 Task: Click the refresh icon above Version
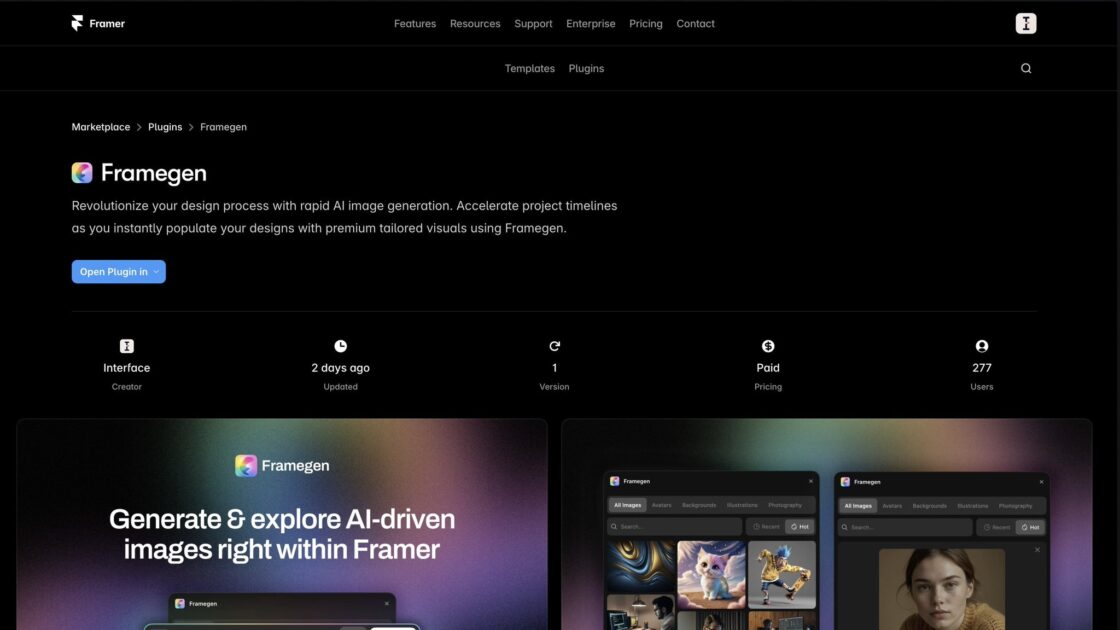point(554,346)
